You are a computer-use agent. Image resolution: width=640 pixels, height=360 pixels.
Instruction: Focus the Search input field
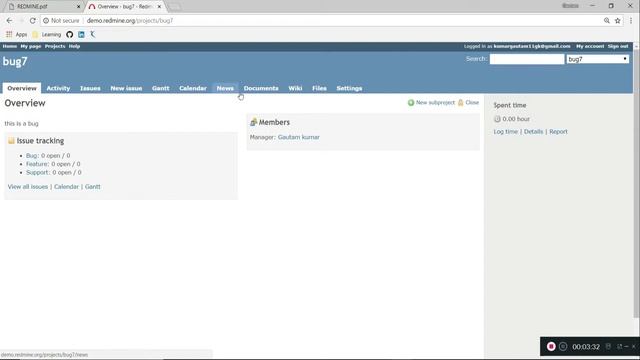[527, 59]
